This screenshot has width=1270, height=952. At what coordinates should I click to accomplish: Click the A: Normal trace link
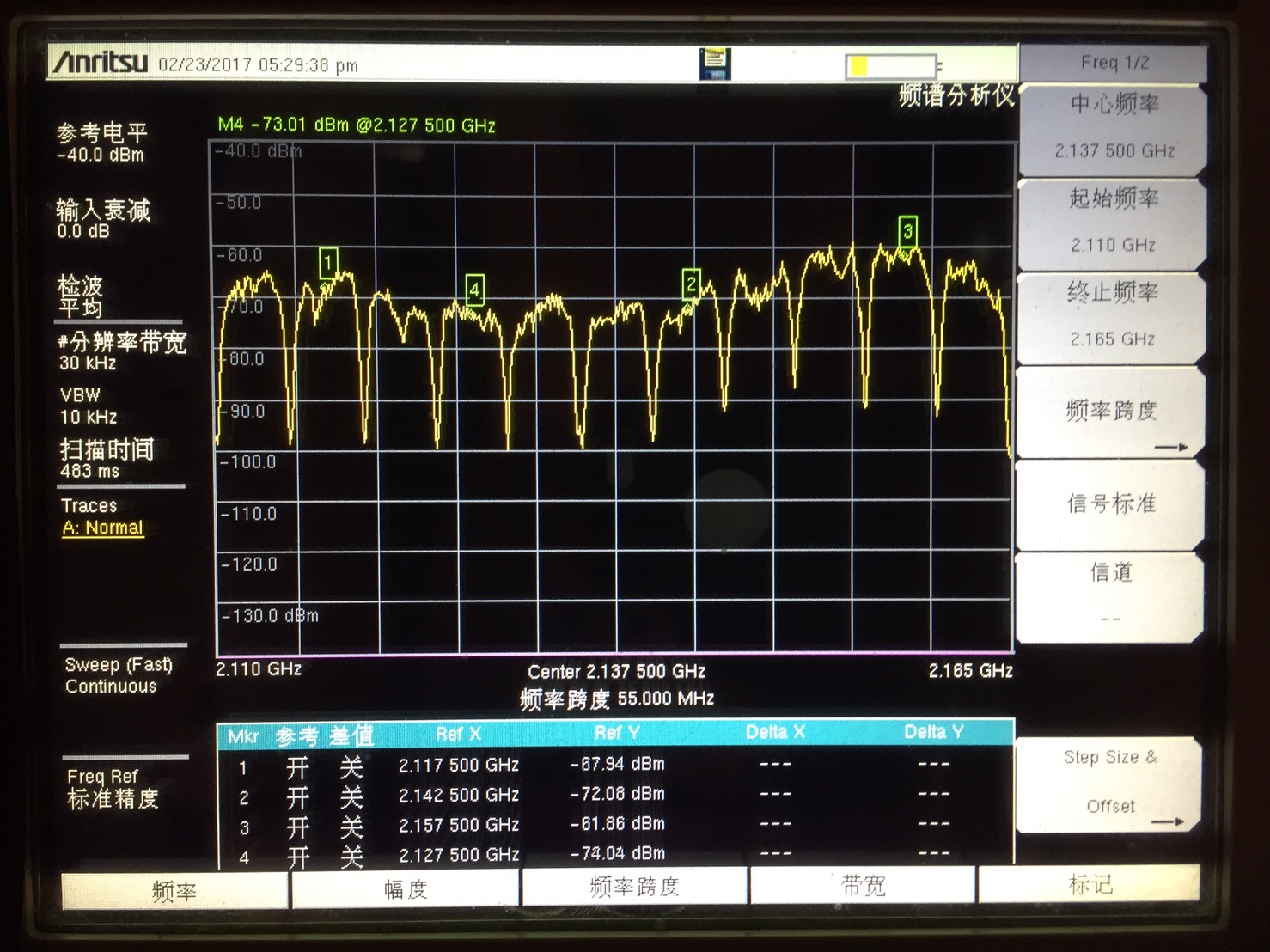click(102, 528)
